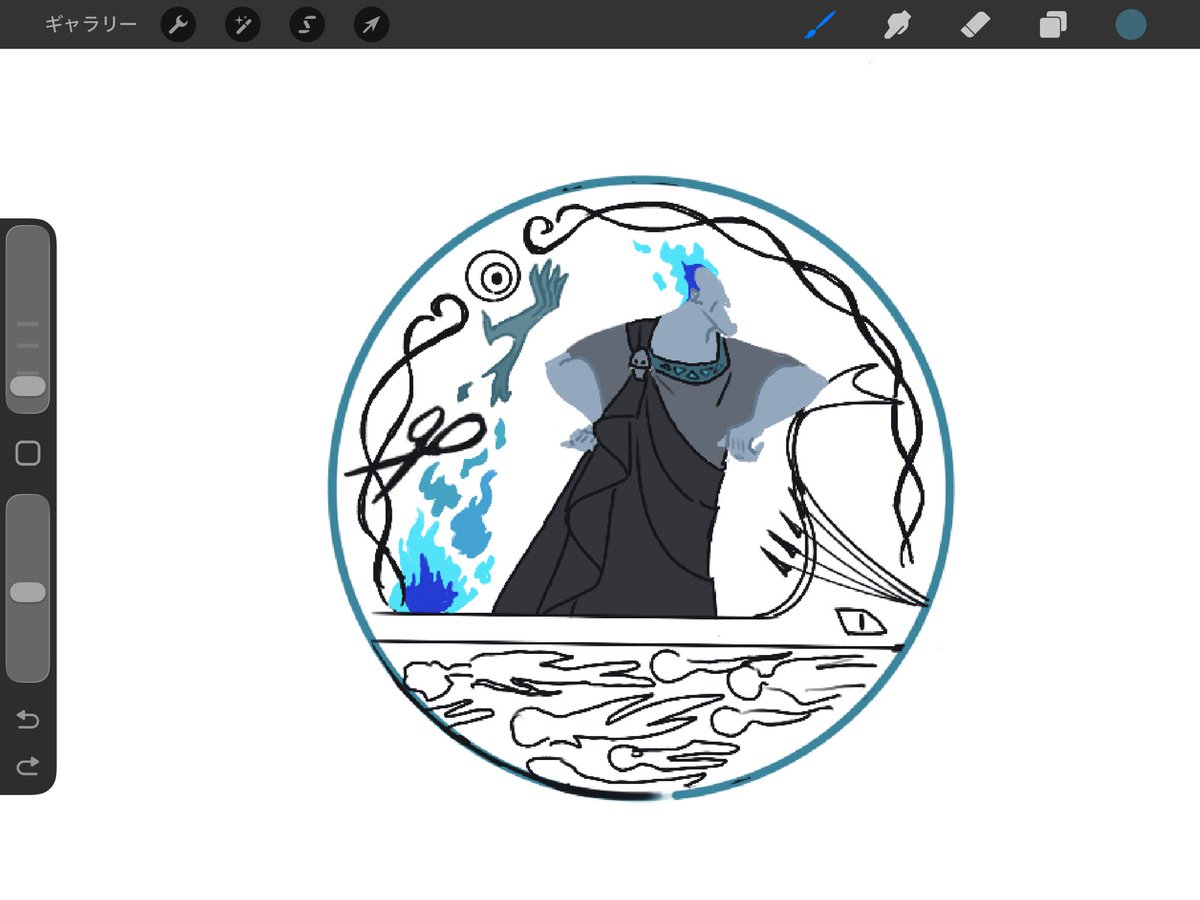Open the Adjustments magic wand menu
The image size is (1200, 900).
click(x=243, y=25)
